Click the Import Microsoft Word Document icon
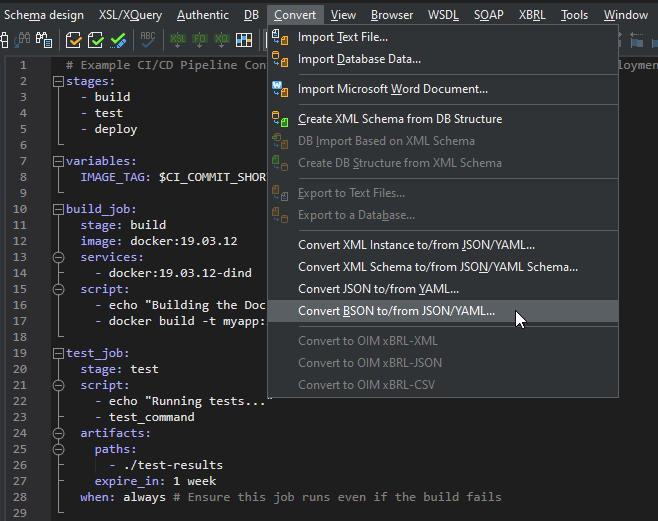 281,89
